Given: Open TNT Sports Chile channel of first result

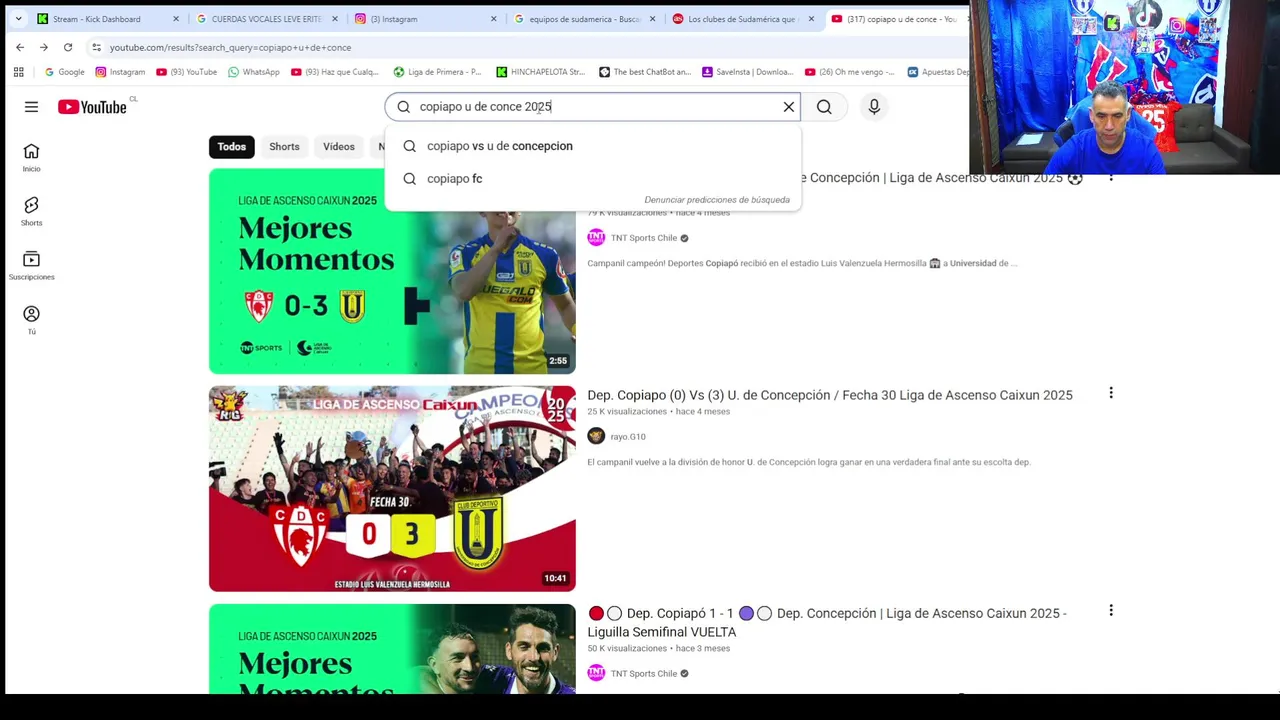Looking at the screenshot, I should pyautogui.click(x=644, y=238).
